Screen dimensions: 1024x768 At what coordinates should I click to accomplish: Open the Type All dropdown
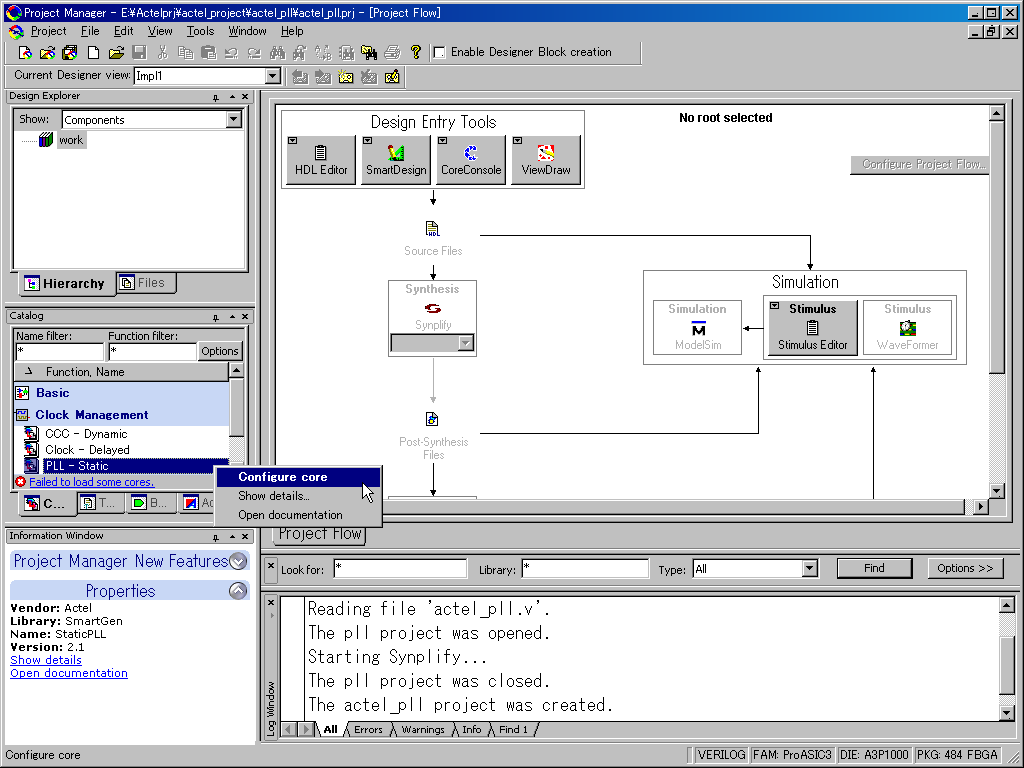tap(810, 569)
